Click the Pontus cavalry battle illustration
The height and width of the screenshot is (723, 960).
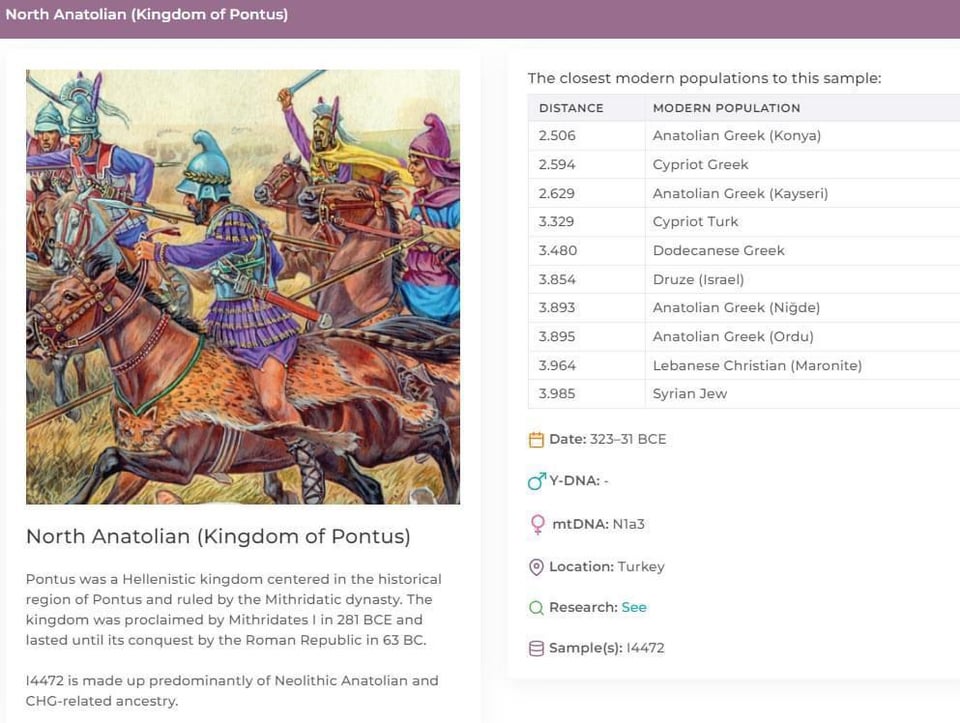[x=243, y=286]
